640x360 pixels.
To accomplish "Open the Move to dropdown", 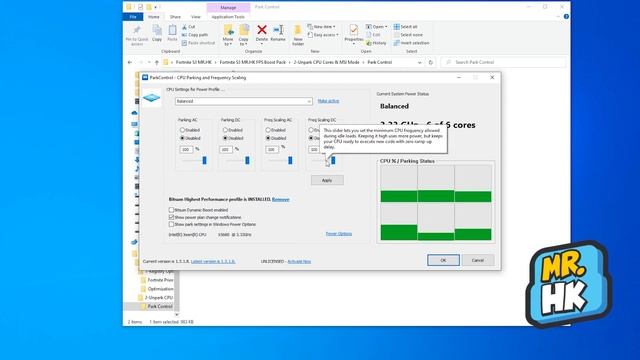I will coord(228,42).
